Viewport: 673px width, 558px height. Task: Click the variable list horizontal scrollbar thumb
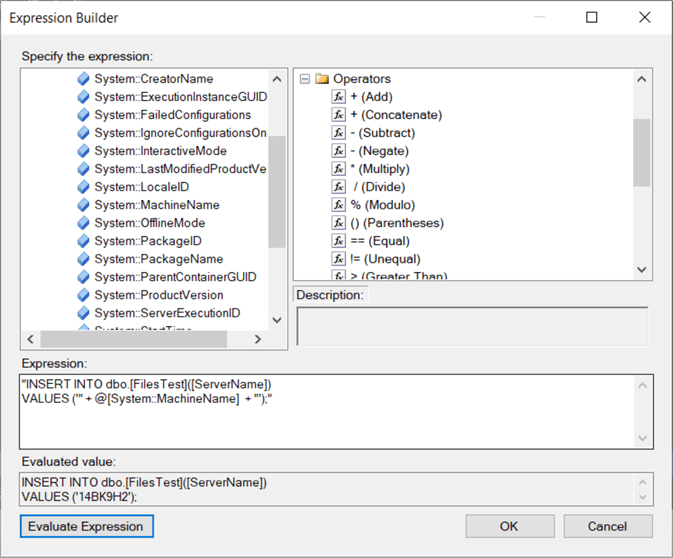[x=133, y=339]
